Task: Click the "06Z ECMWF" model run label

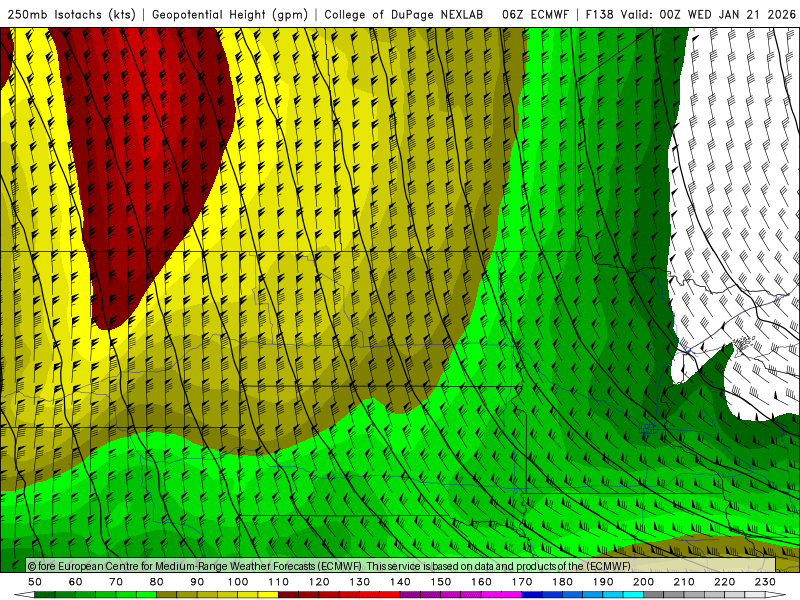Action: coord(535,14)
